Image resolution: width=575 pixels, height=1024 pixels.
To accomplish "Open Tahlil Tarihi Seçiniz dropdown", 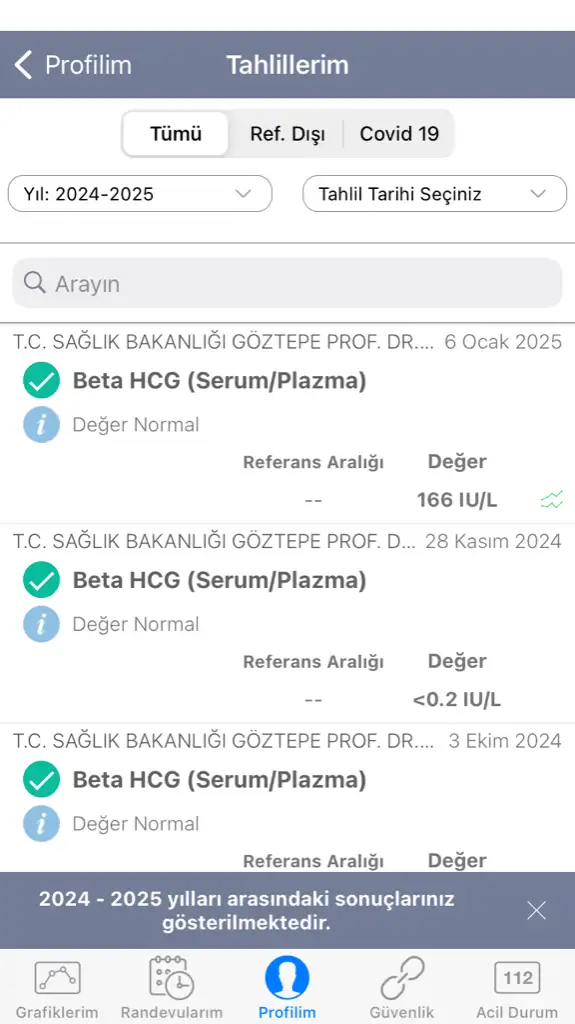I will (435, 194).
